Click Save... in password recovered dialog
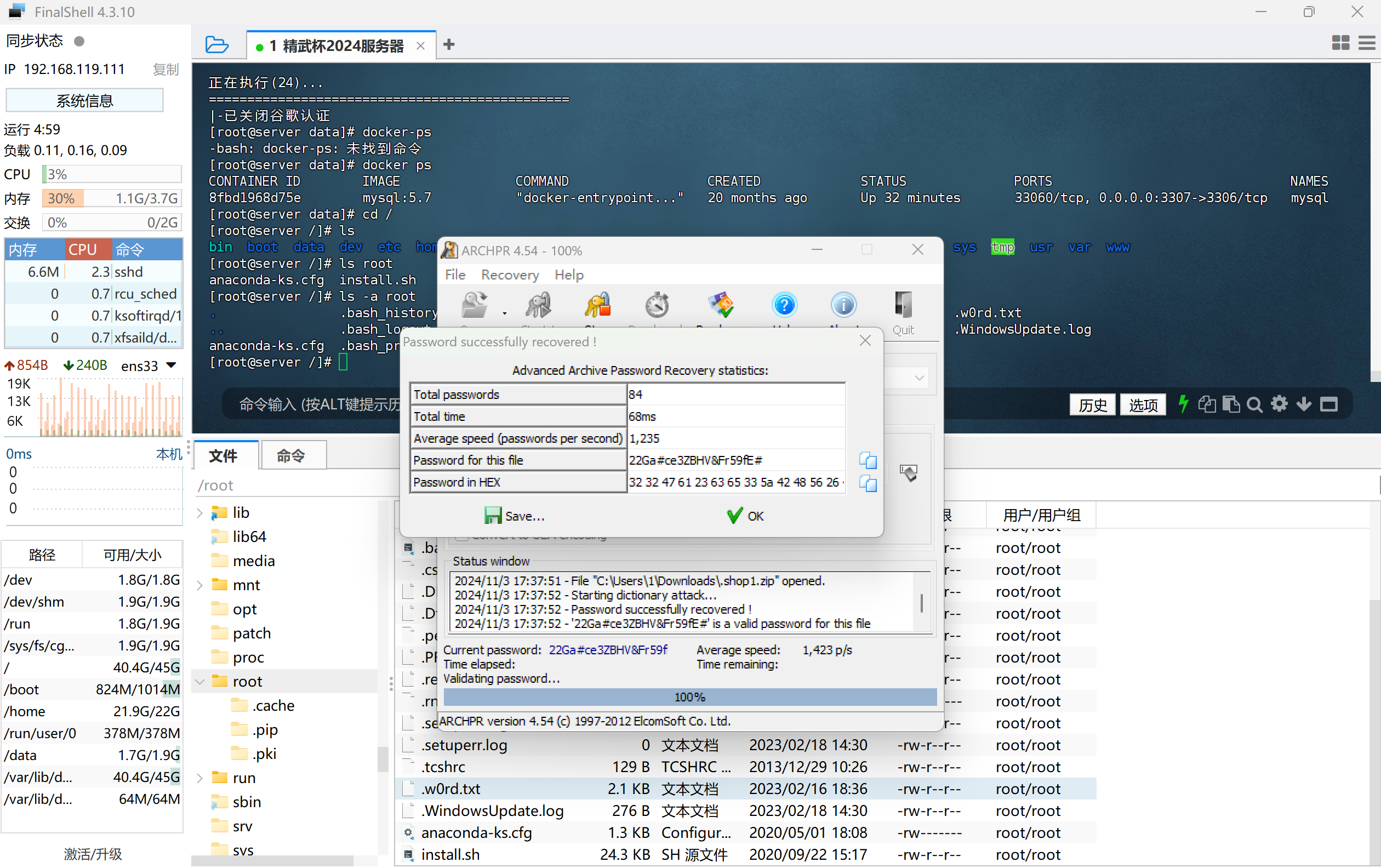 coord(515,516)
